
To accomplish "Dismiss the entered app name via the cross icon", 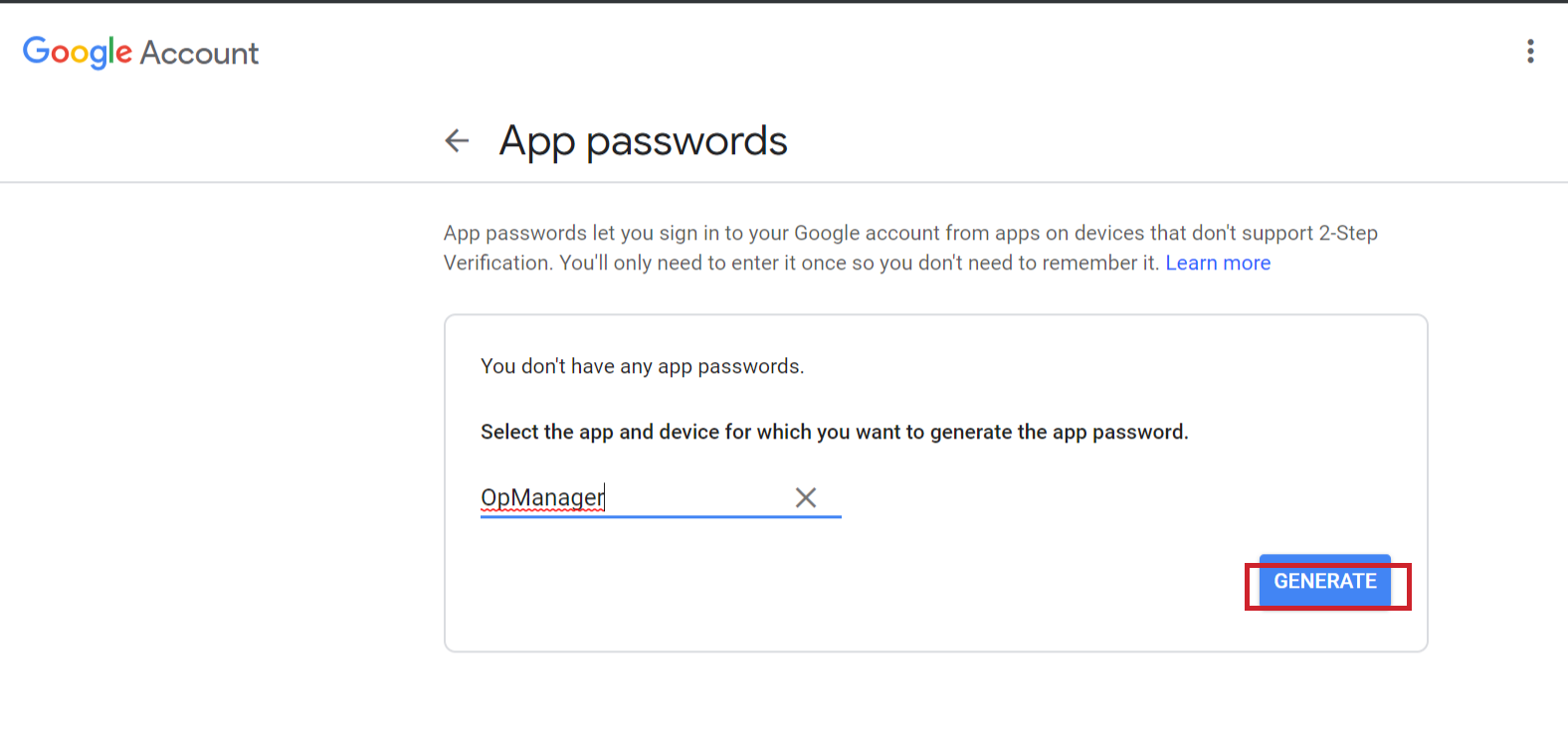I will pos(807,497).
